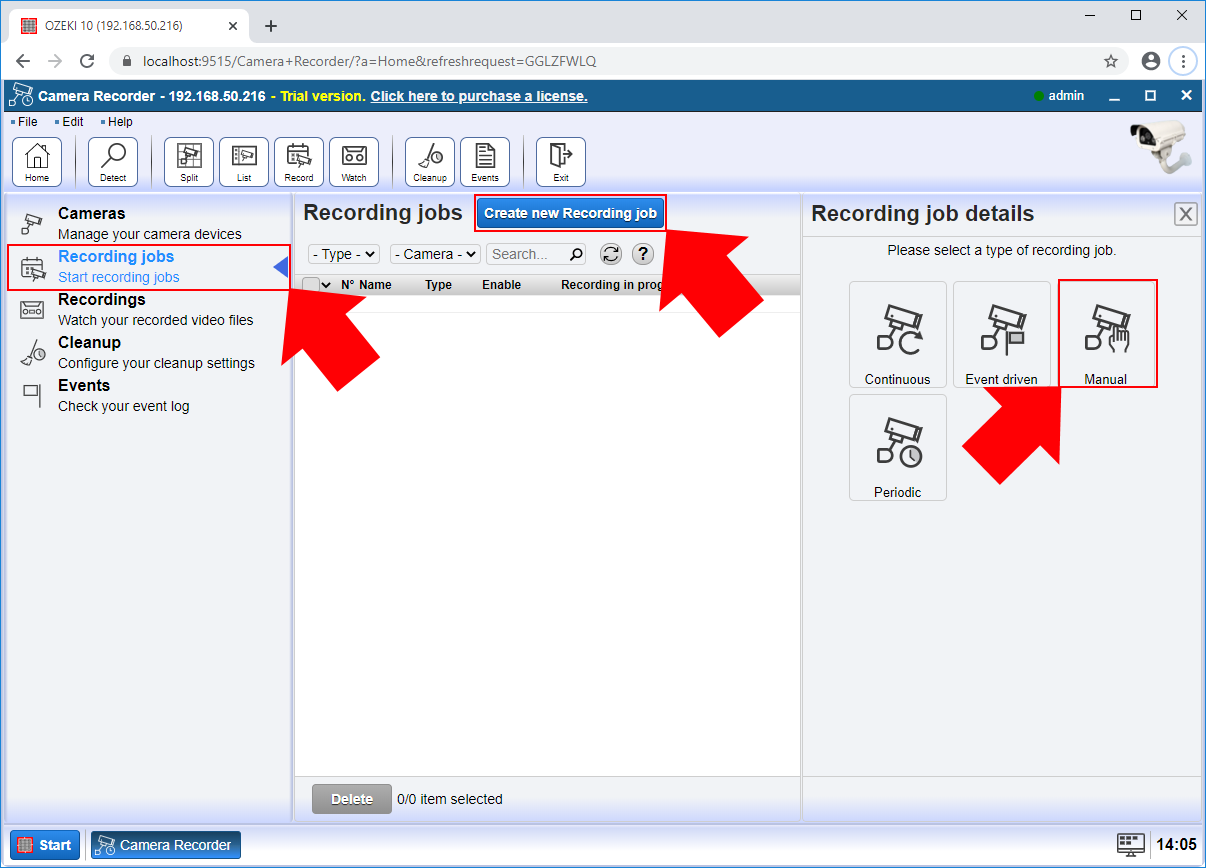The image size is (1206, 868).
Task: Open Events log in the sidebar
Action: coord(149,396)
